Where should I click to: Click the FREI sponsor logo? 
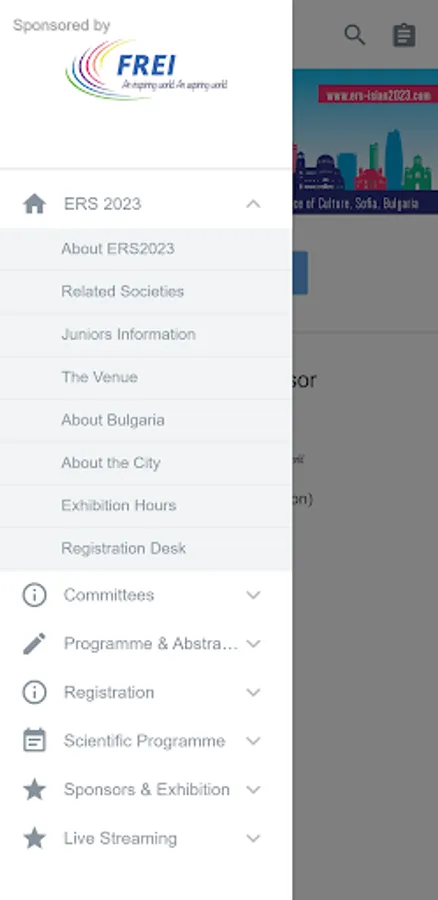146,70
